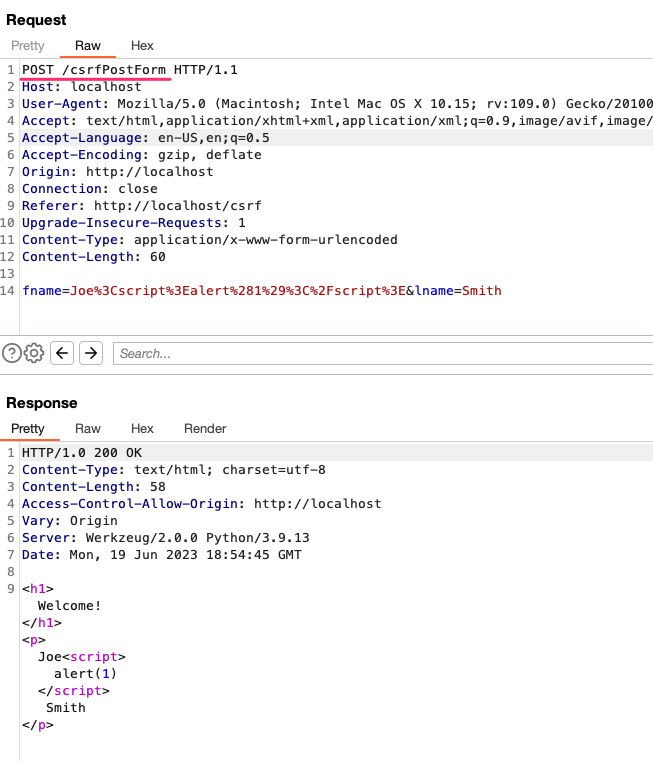The image size is (653, 761).
Task: Click the Referer header line
Action: click(142, 206)
